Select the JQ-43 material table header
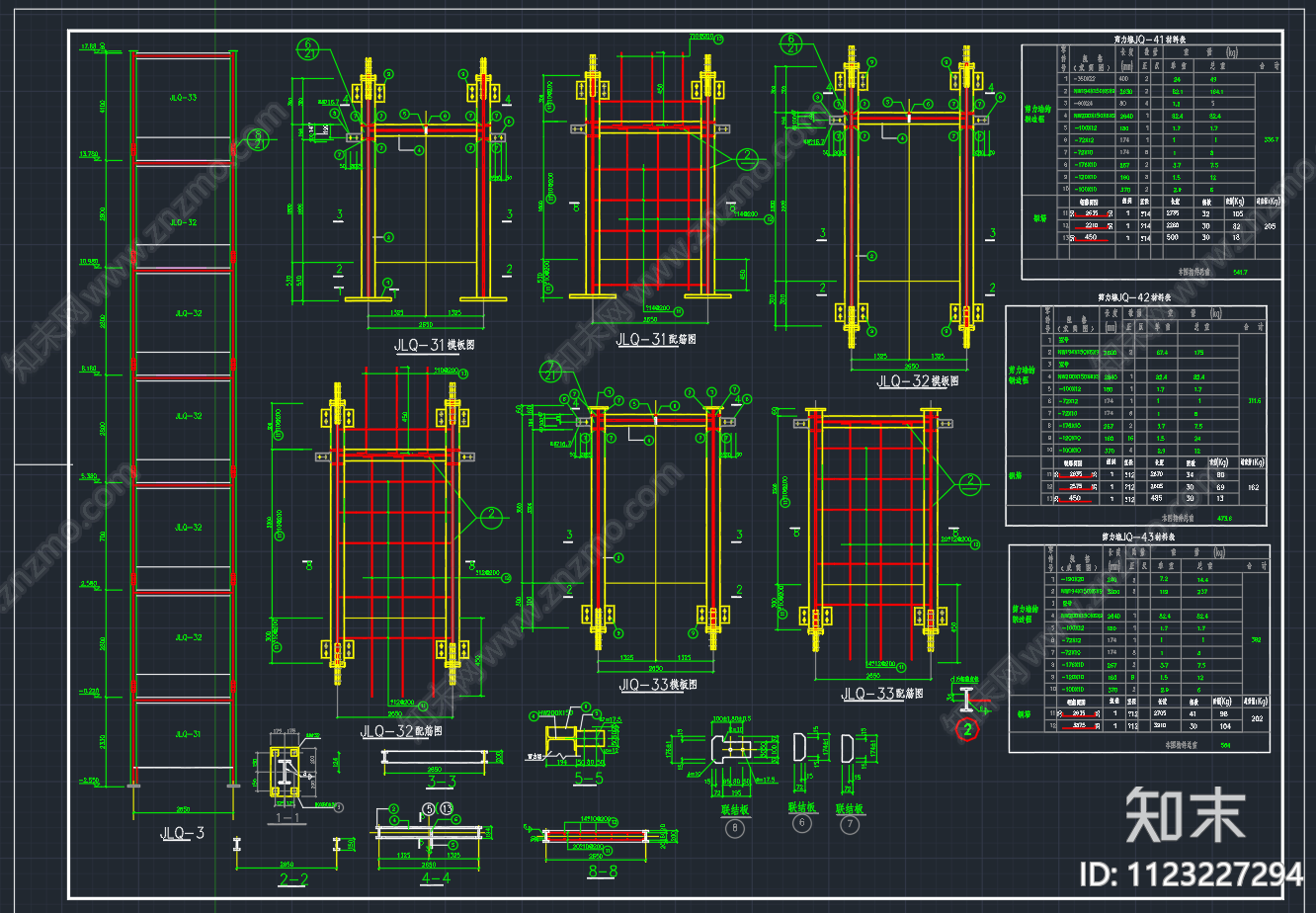 click(1138, 537)
